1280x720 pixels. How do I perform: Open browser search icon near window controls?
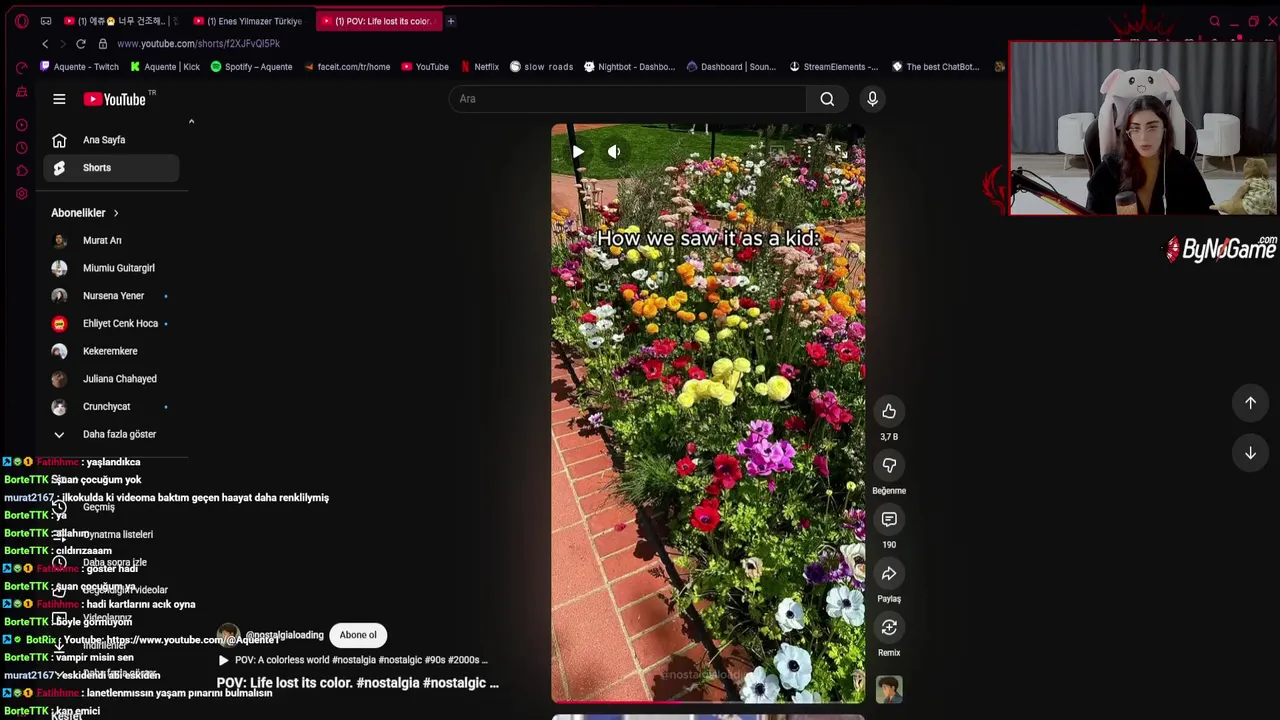click(x=1215, y=21)
